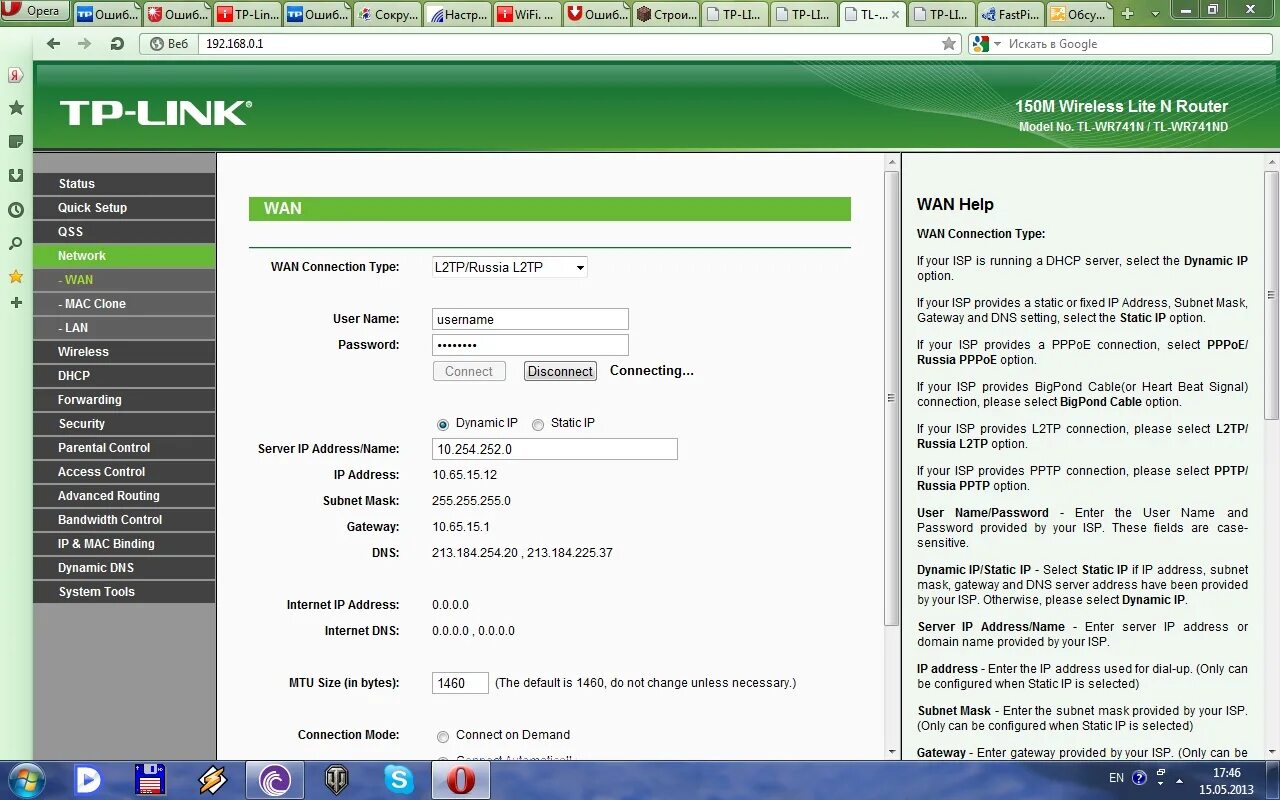
Task: Click the User Name input field
Action: 530,319
